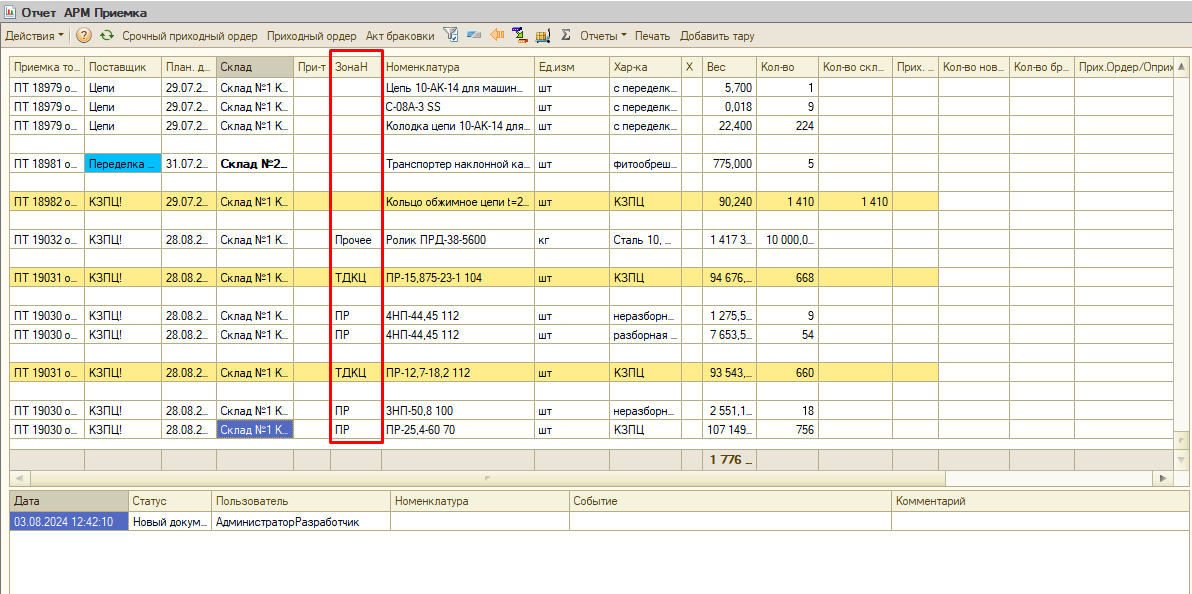
Task: Click the Склад column header
Action: click(255, 68)
